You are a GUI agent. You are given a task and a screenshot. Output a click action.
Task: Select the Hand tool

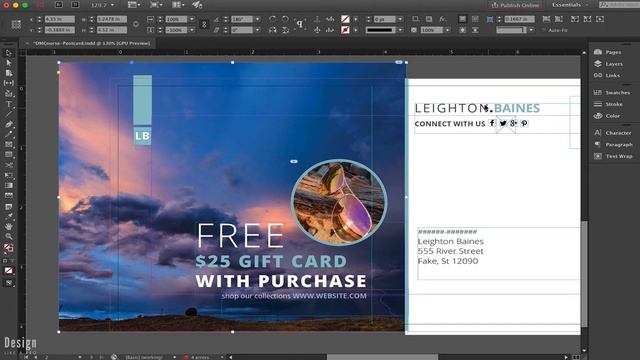tap(9, 227)
